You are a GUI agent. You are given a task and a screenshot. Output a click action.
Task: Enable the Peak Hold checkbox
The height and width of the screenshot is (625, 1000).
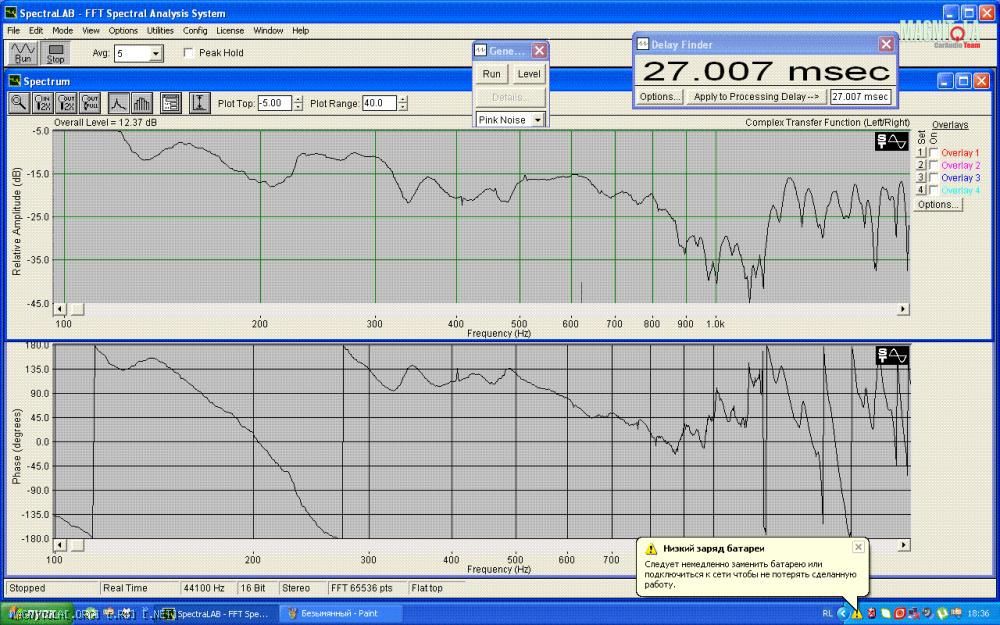click(x=189, y=53)
